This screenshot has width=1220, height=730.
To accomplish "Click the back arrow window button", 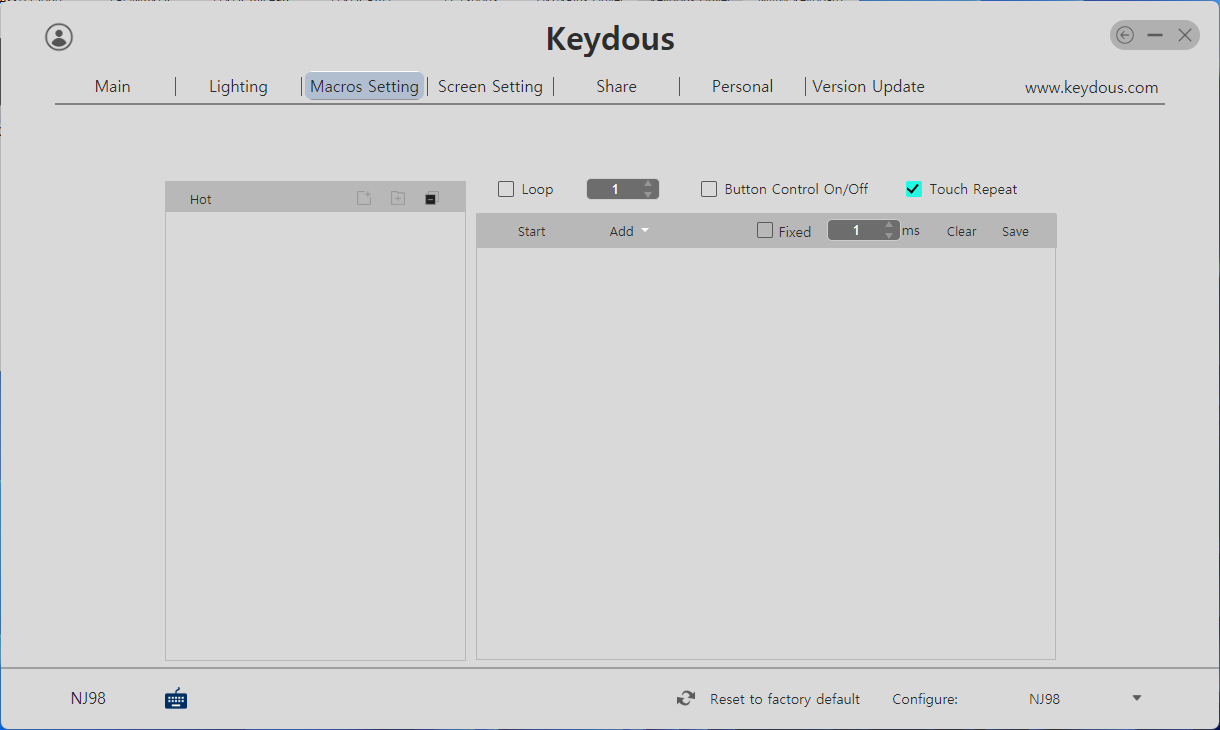I will [1125, 36].
